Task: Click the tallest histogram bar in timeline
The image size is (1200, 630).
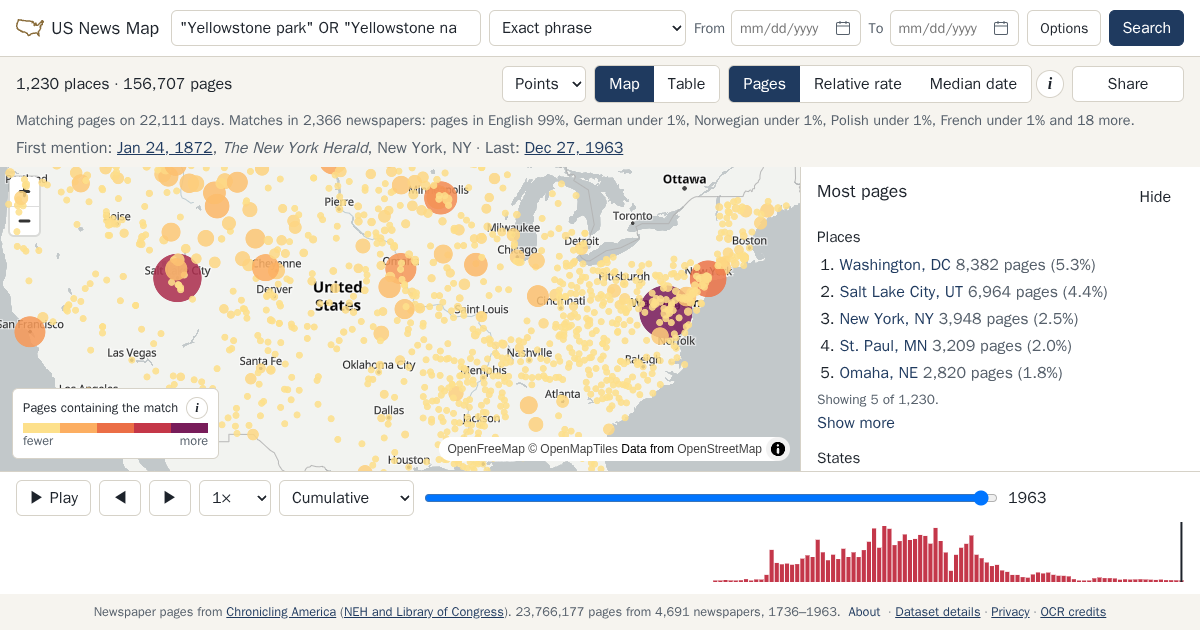Action: [x=885, y=554]
